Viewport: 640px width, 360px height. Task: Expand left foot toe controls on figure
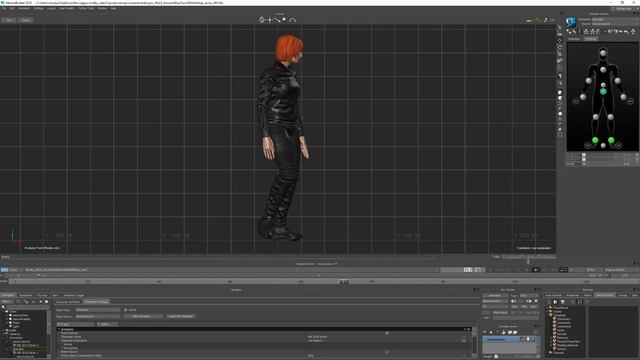point(587,145)
